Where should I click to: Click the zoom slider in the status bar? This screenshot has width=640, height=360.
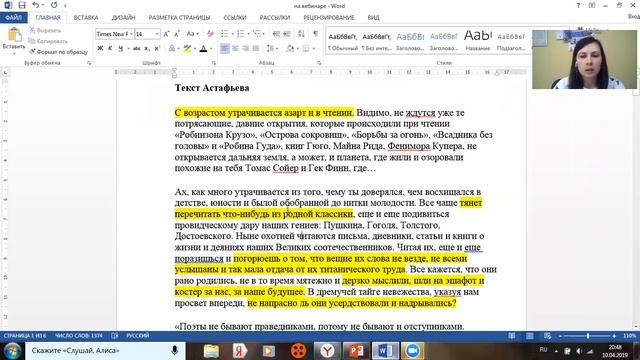pyautogui.click(x=587, y=336)
